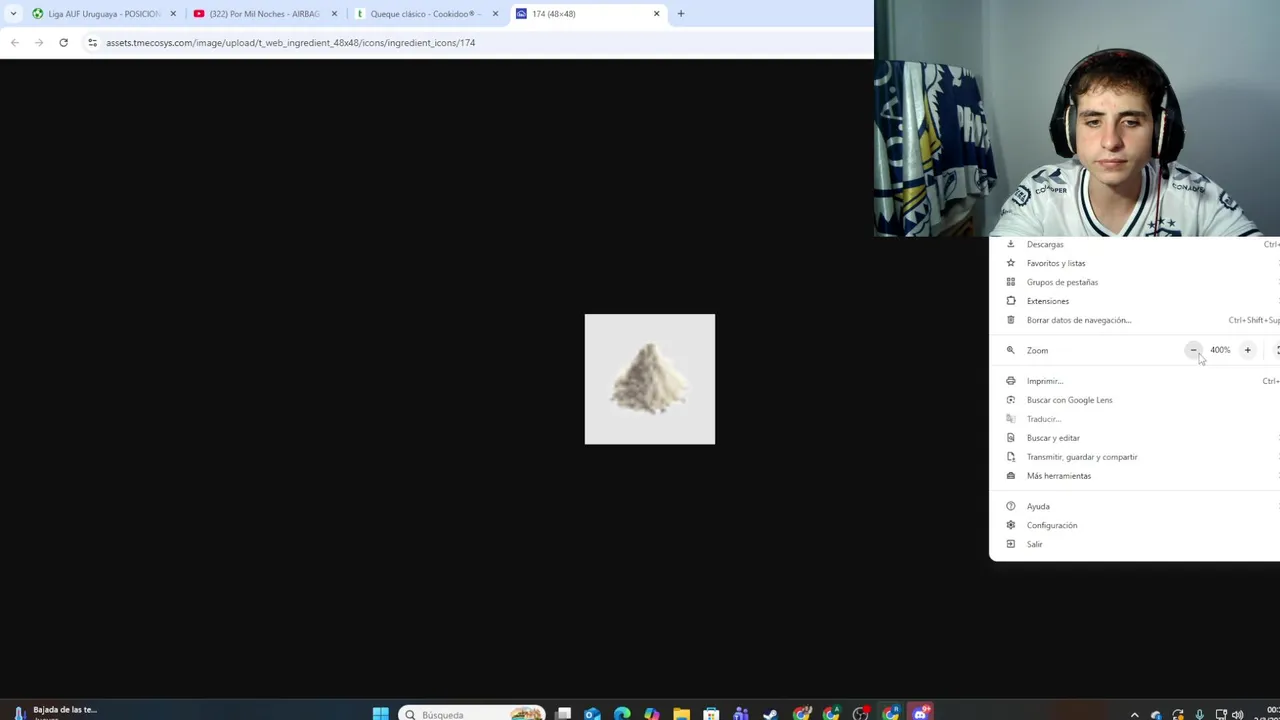Click the help icon beside Ayuda

[1010, 506]
